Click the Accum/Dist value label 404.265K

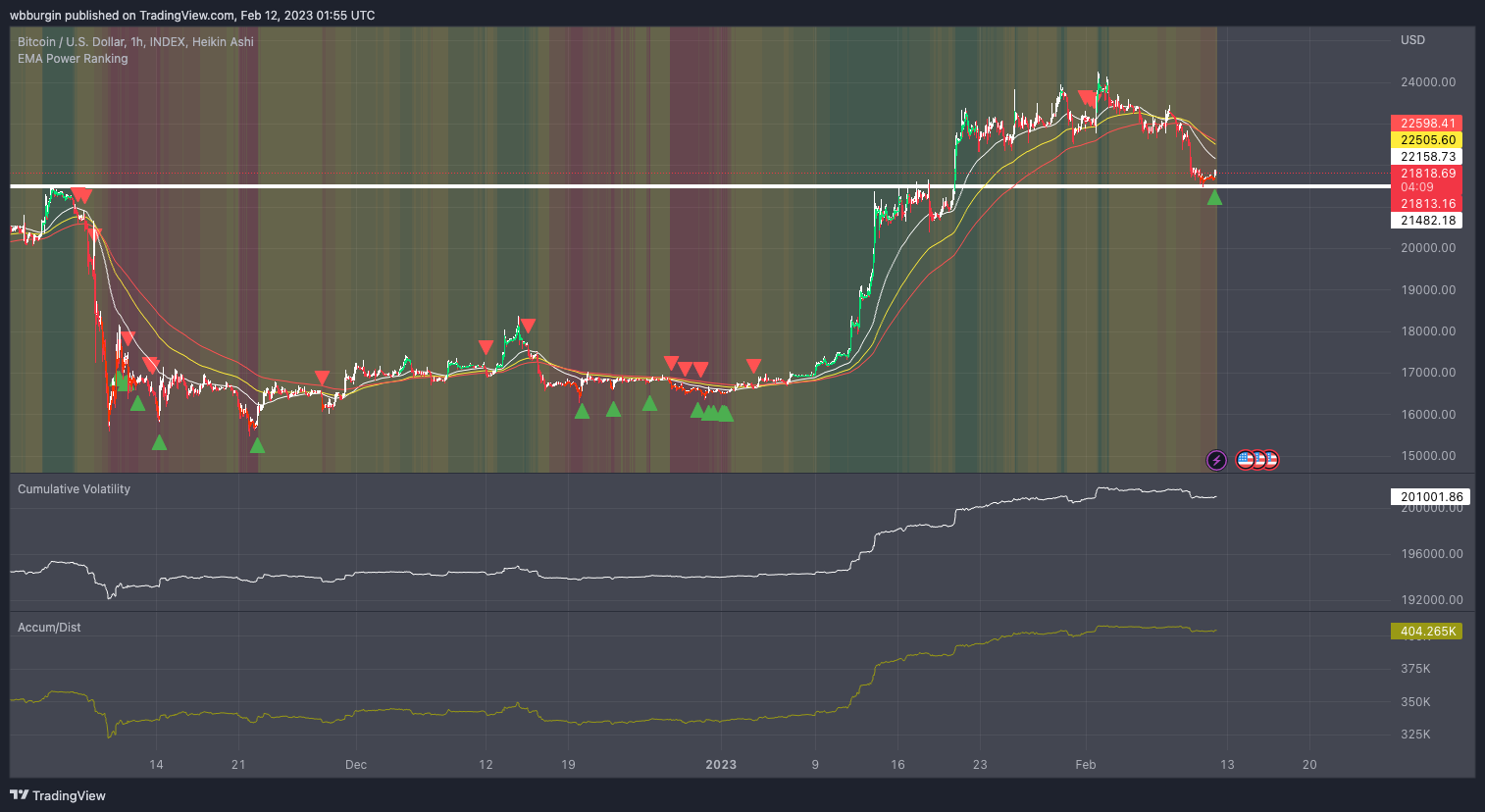(1426, 632)
